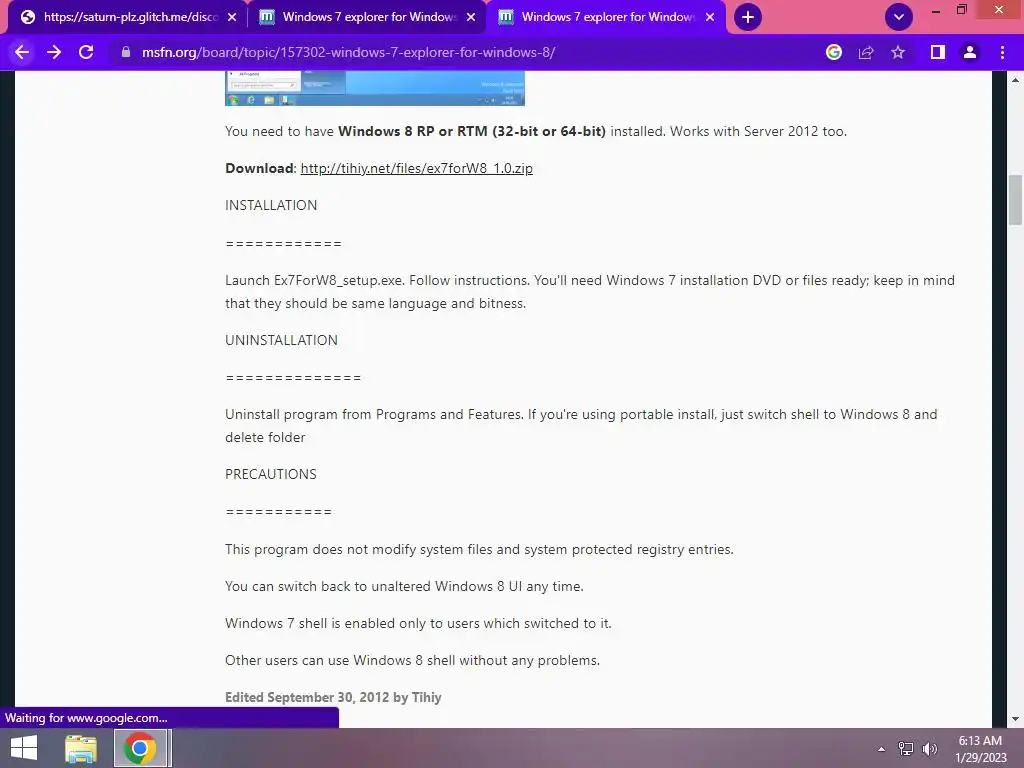Click 'Waiting for www.google.com...' status text
Screen dimensions: 1024x768
86,718
